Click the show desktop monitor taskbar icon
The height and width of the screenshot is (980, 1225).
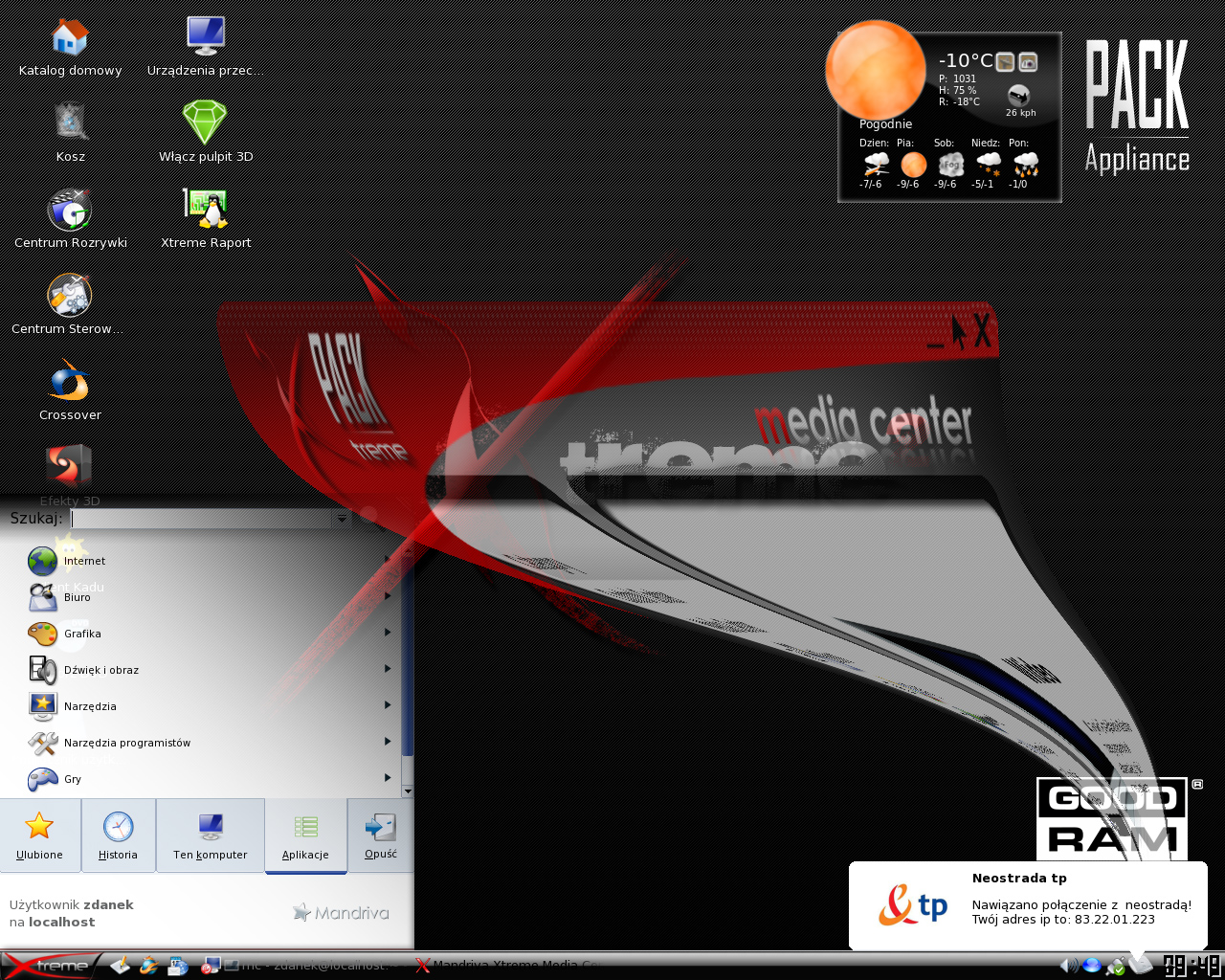click(209, 965)
